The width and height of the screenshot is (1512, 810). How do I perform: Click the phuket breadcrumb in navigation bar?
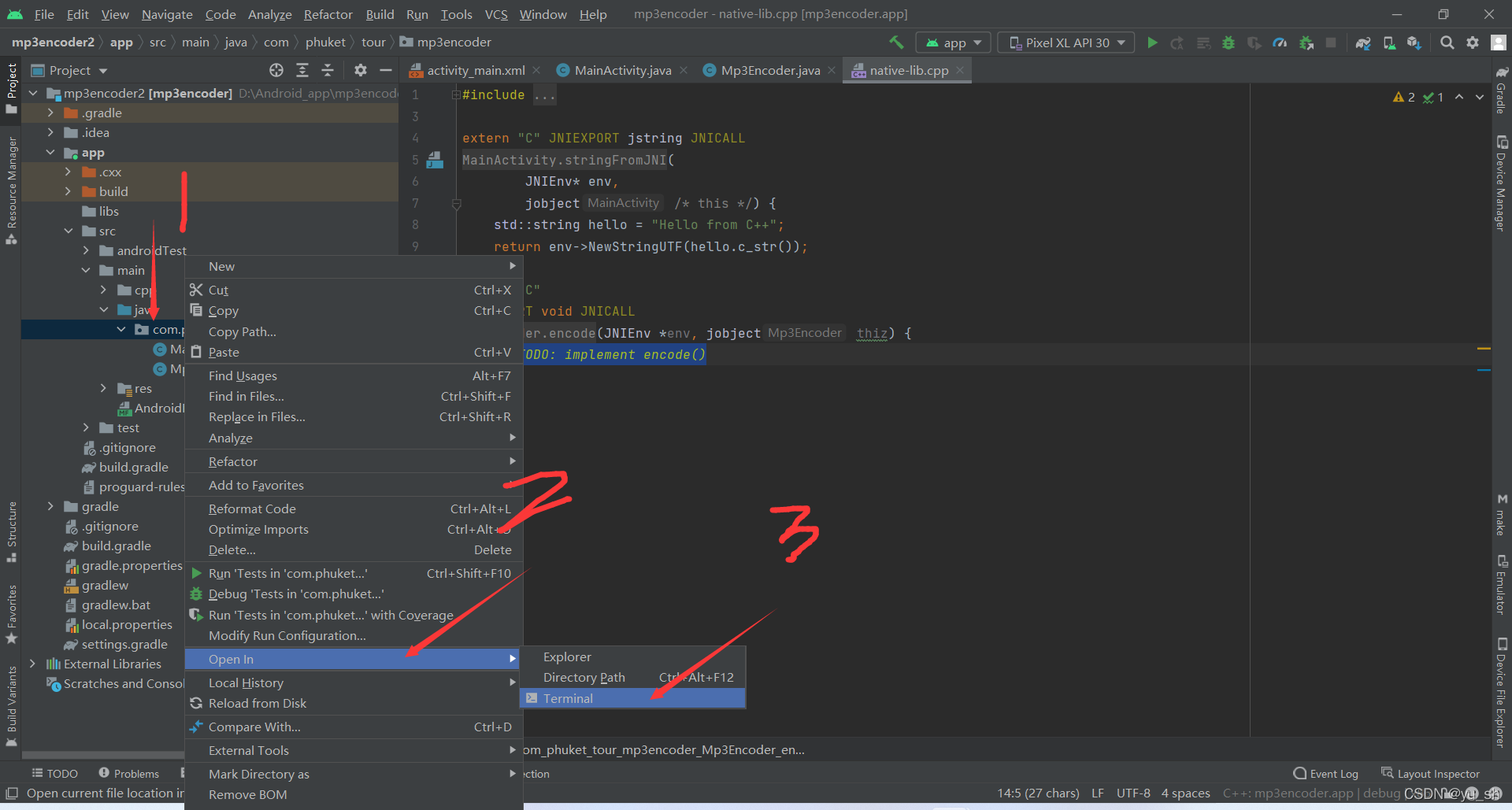(x=325, y=42)
